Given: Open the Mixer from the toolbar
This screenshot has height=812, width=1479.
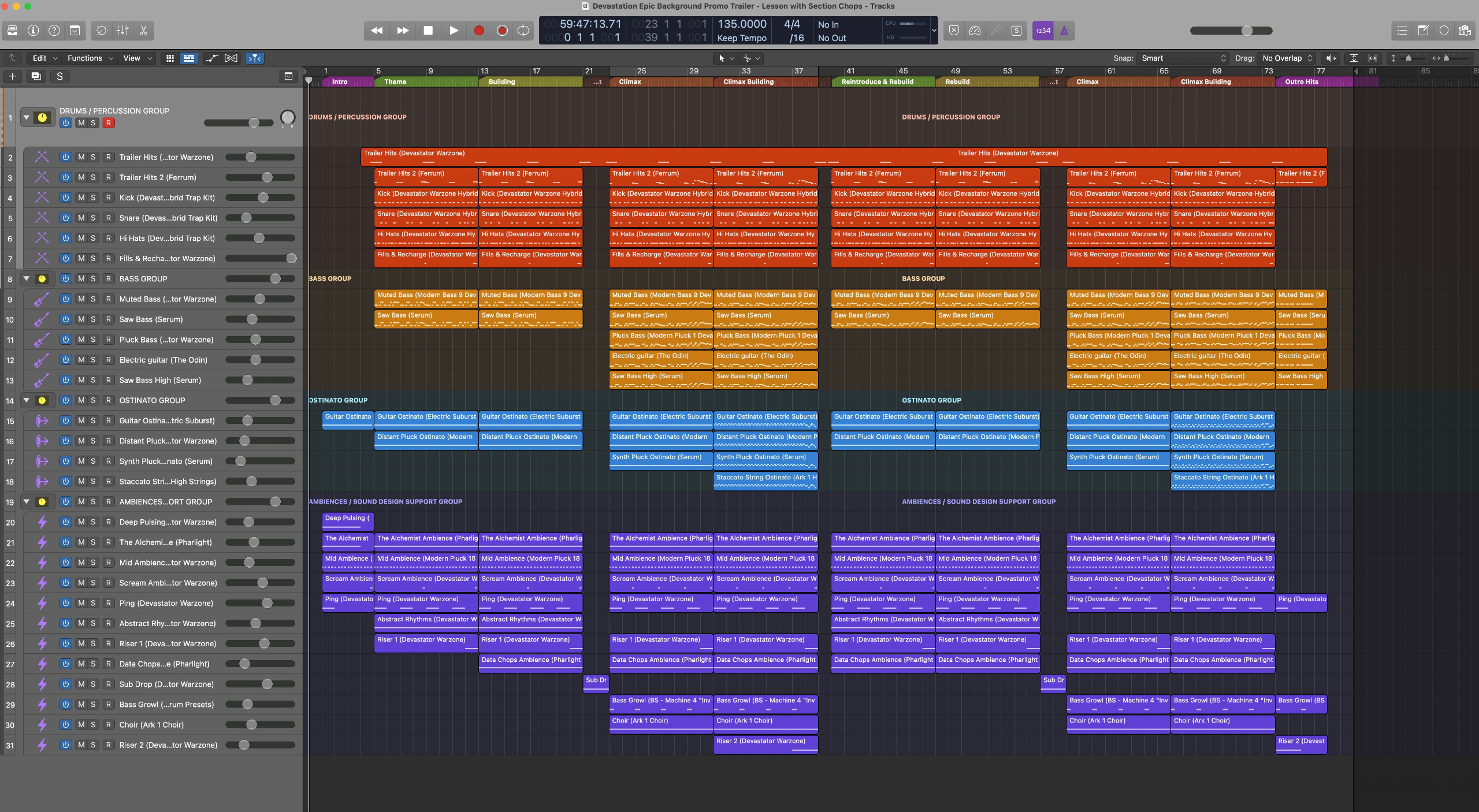Looking at the screenshot, I should pos(122,31).
